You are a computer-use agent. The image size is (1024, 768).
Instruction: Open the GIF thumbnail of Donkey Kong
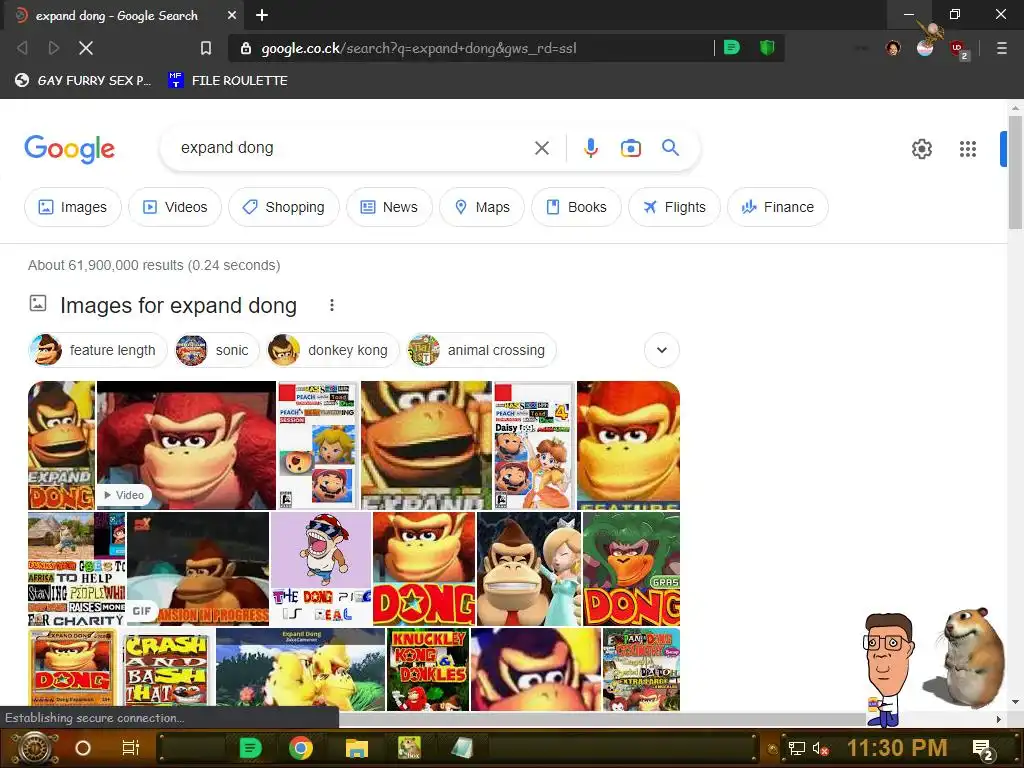coord(198,569)
